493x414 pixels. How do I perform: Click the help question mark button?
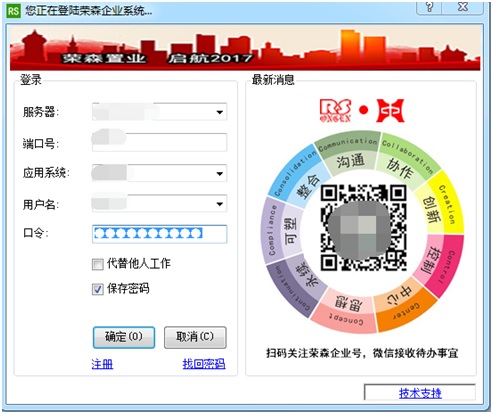click(430, 7)
